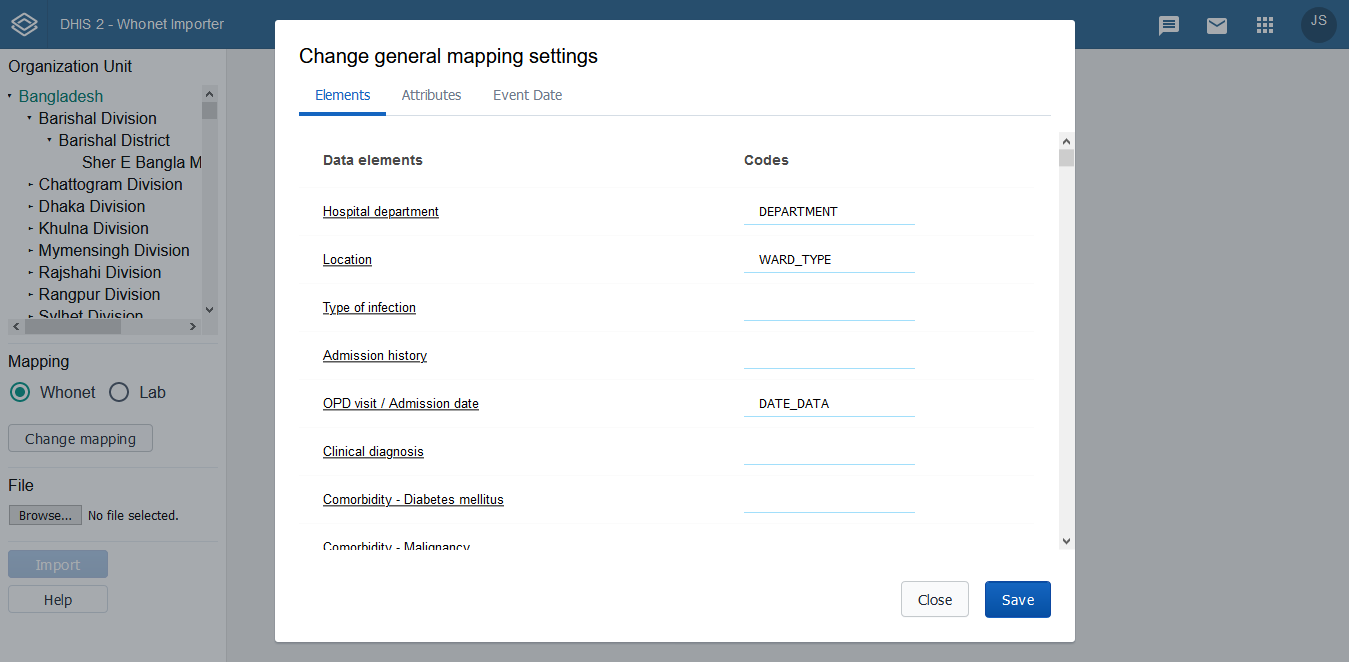Select the Whonet mapping radio button
The width and height of the screenshot is (1366, 662).
[20, 392]
